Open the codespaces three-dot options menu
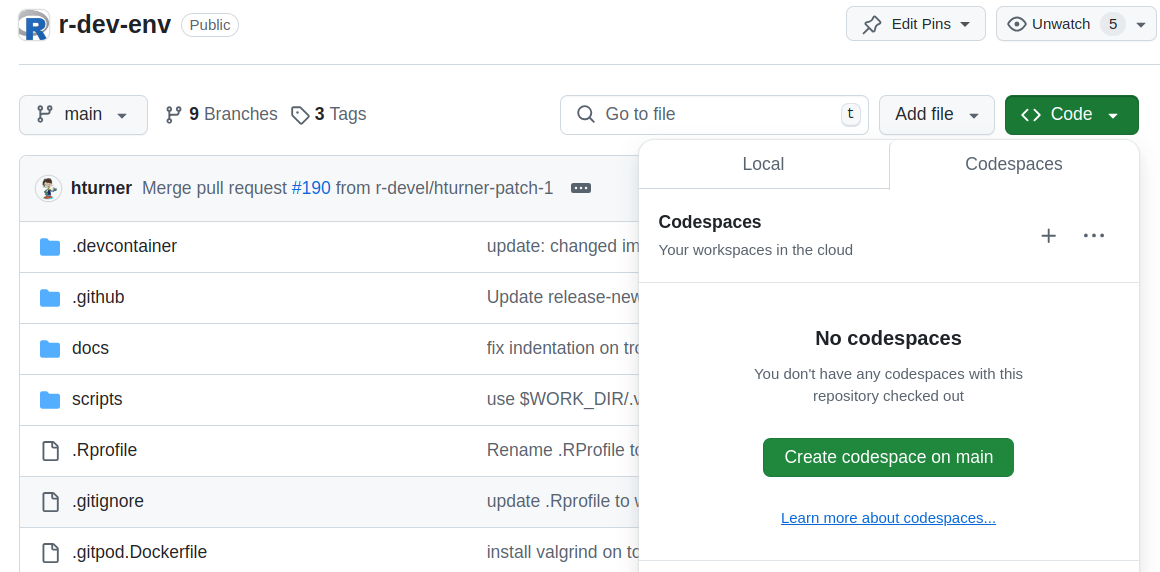Viewport: 1160px width, 572px height. [1094, 236]
